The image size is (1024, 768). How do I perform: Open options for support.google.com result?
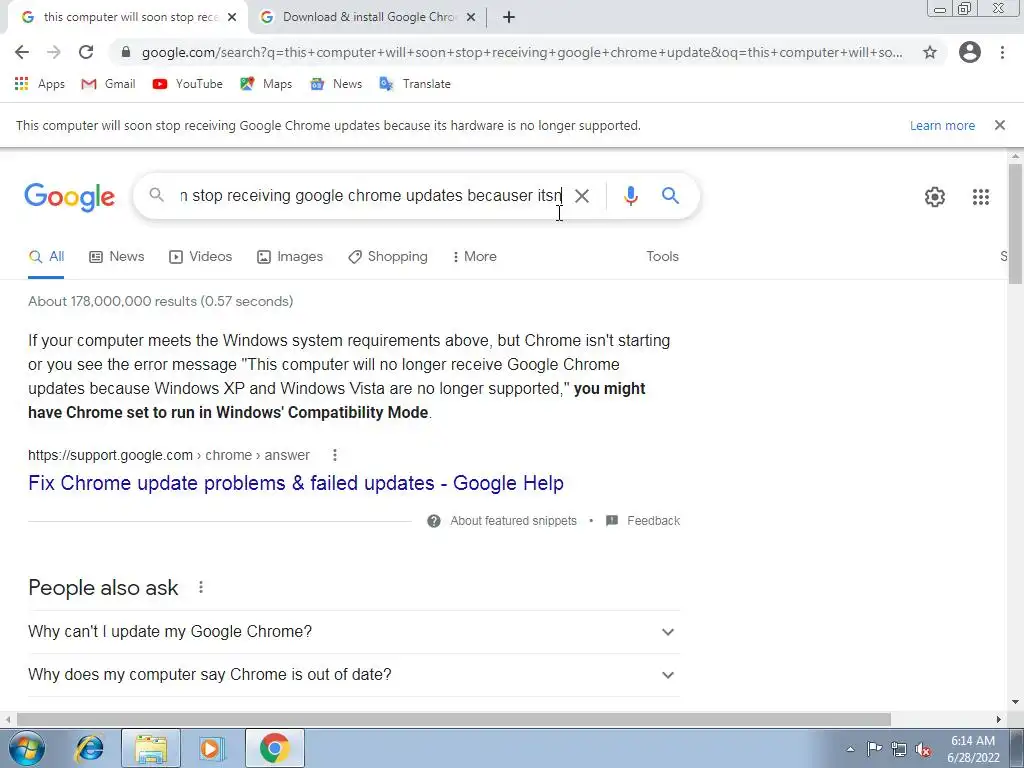[x=334, y=455]
